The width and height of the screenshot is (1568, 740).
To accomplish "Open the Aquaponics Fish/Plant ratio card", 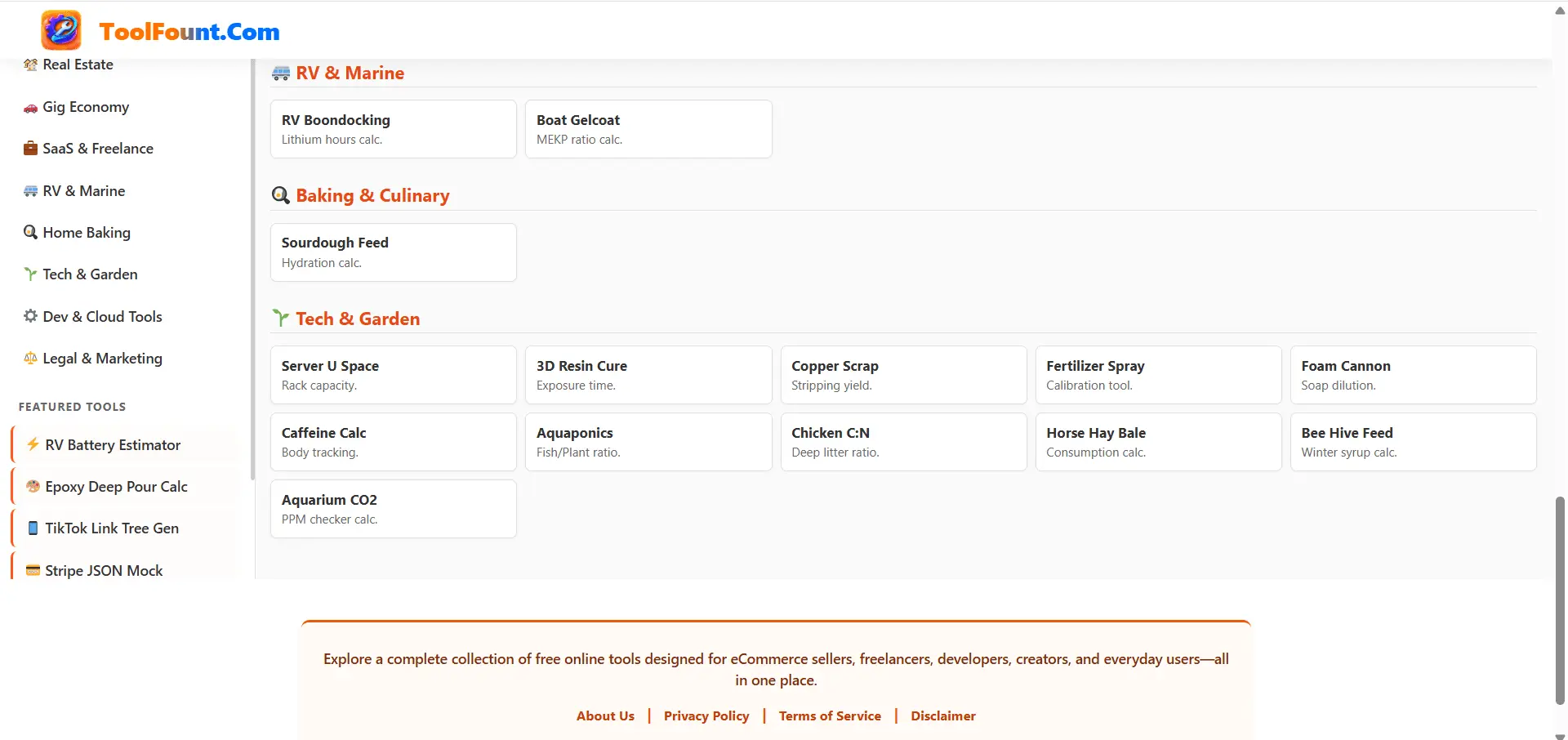I will [x=648, y=442].
